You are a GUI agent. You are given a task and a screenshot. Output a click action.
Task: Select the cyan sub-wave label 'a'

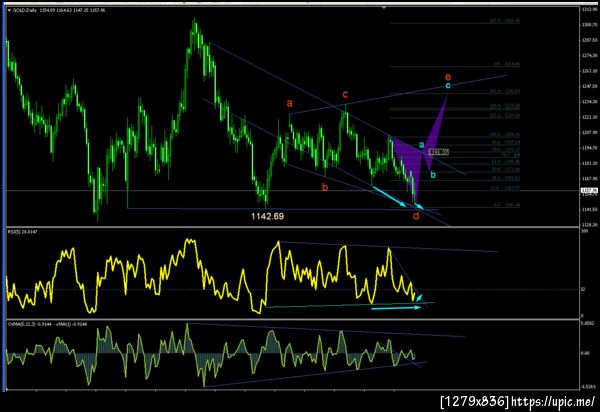(421, 145)
